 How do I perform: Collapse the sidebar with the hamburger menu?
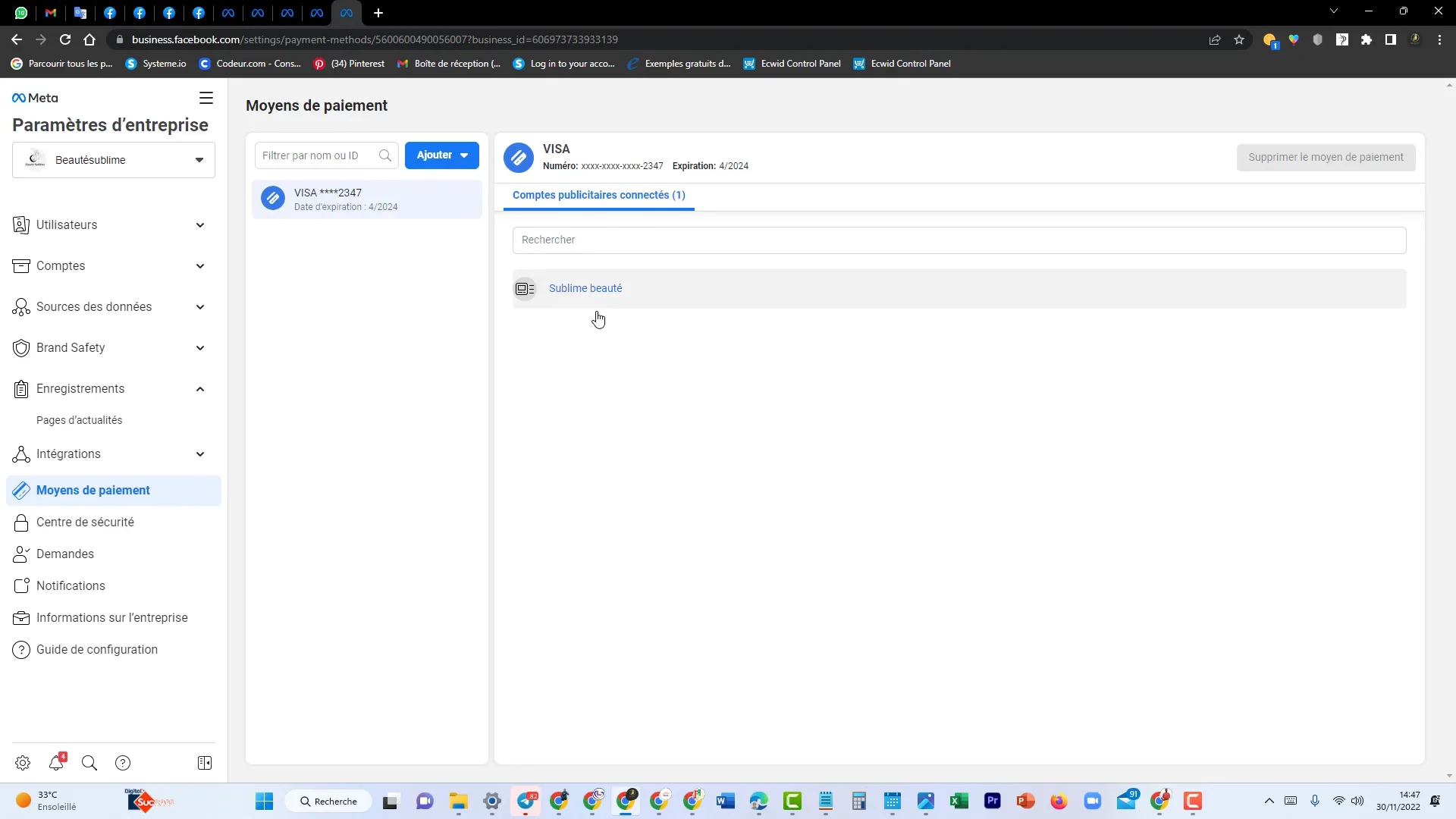(206, 98)
